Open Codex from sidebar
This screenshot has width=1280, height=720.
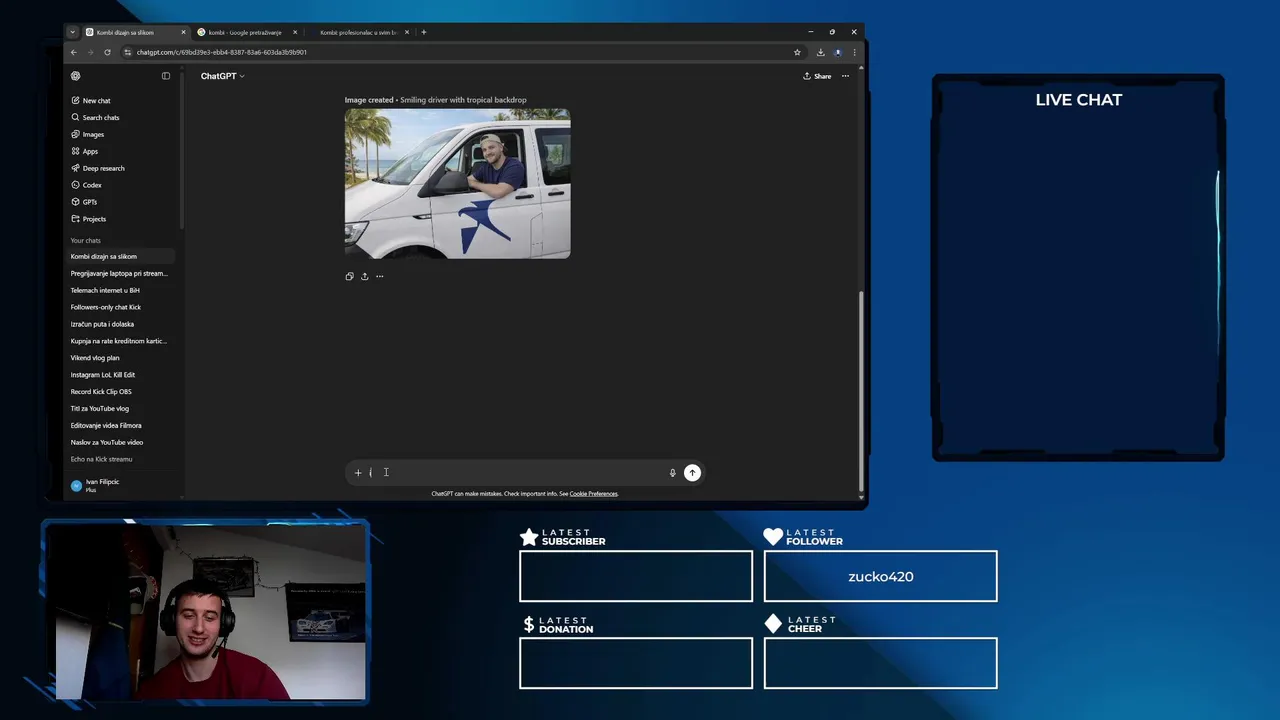(x=87, y=186)
